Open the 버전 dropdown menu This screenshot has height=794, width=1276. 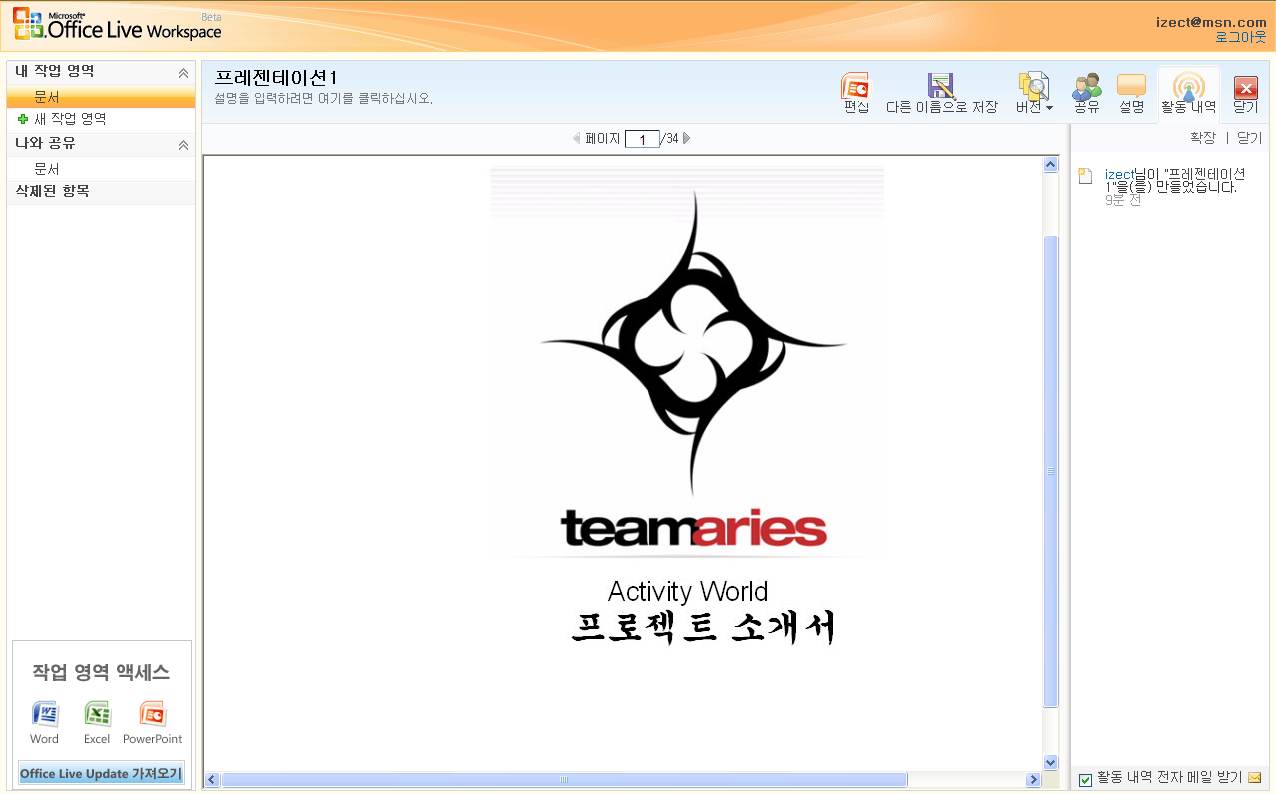tap(1033, 90)
